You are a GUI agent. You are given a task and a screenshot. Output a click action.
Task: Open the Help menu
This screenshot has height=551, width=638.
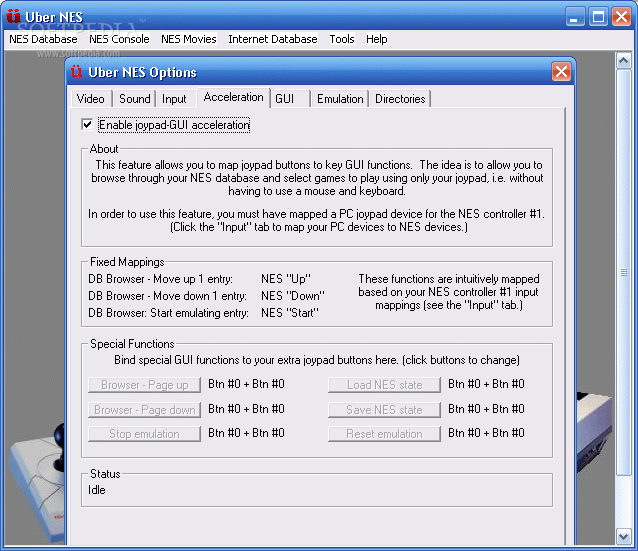[x=376, y=39]
